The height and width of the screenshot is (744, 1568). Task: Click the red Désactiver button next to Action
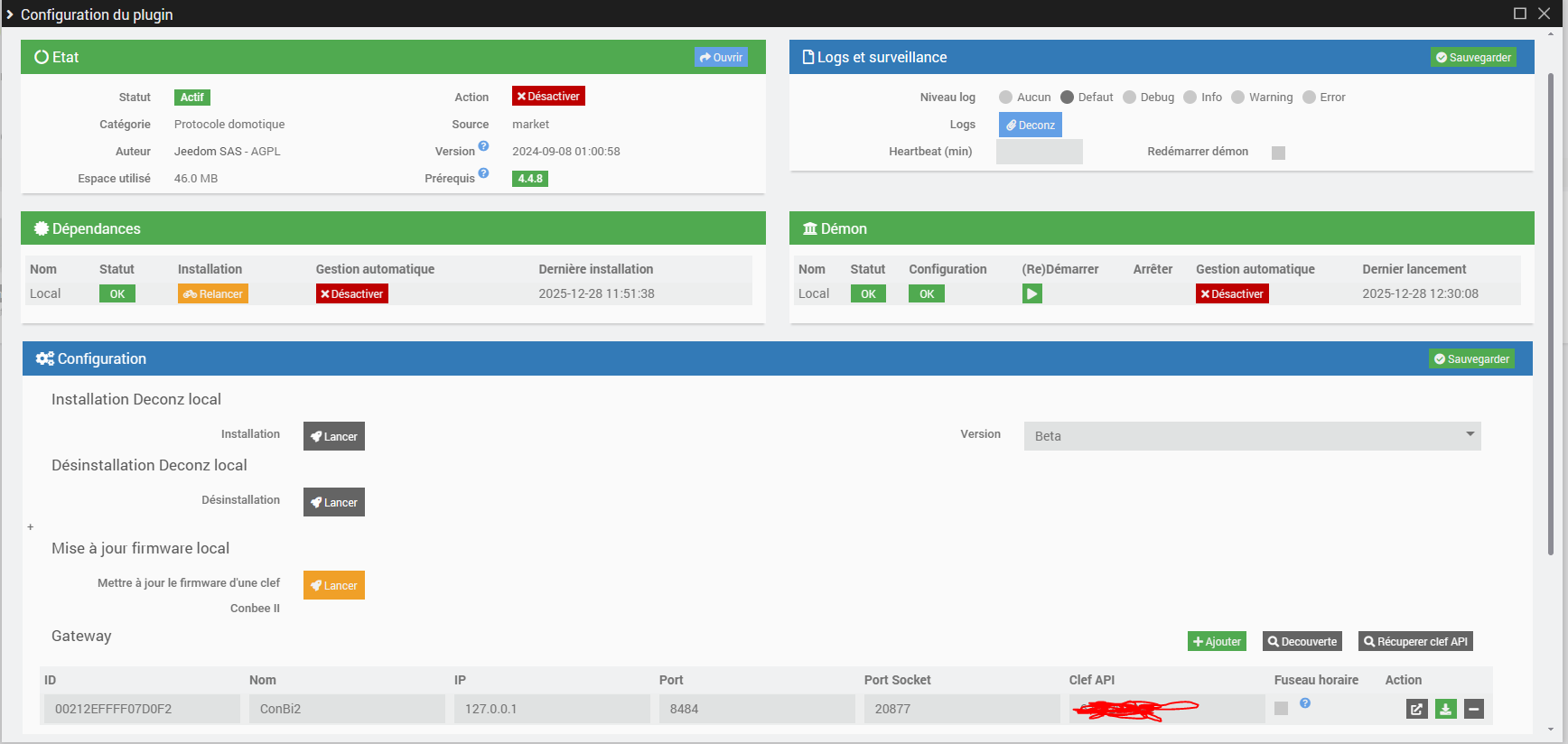(x=548, y=96)
